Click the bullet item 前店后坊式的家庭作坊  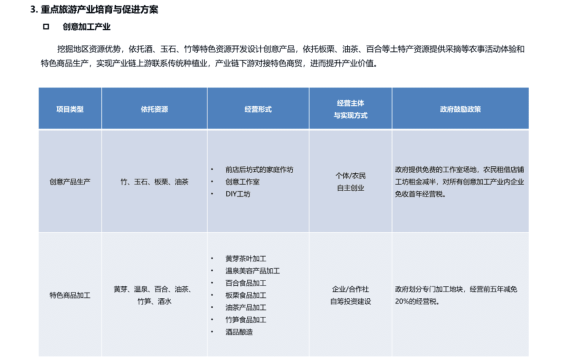pos(259,169)
